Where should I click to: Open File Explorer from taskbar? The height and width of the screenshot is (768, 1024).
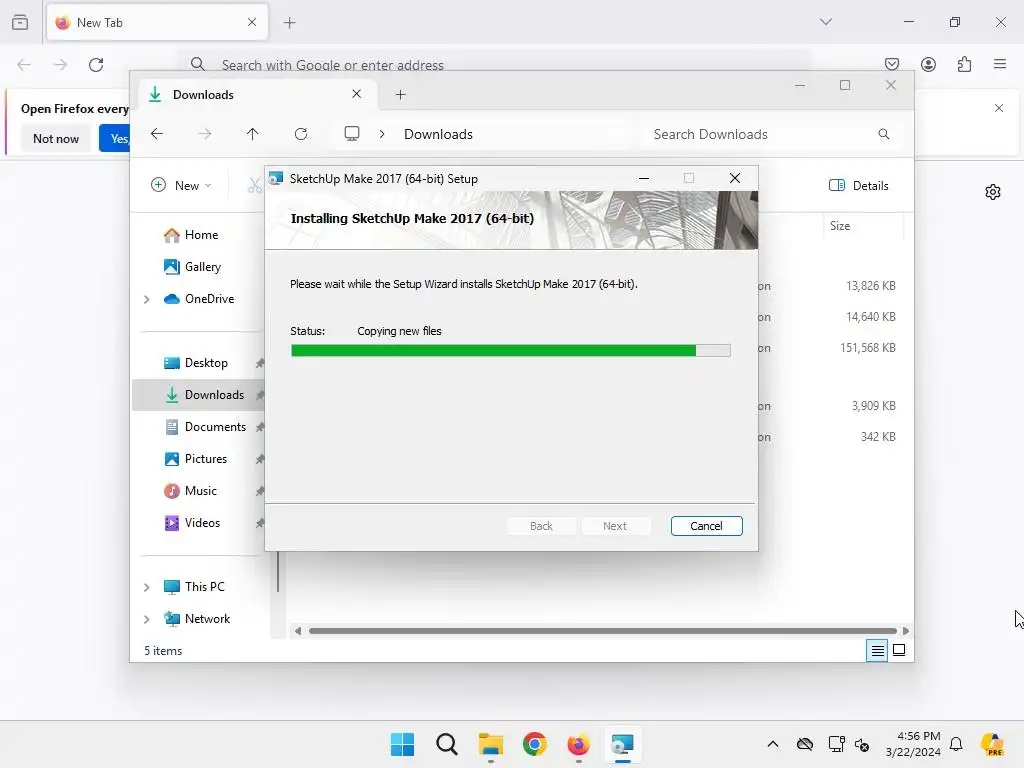click(490, 744)
